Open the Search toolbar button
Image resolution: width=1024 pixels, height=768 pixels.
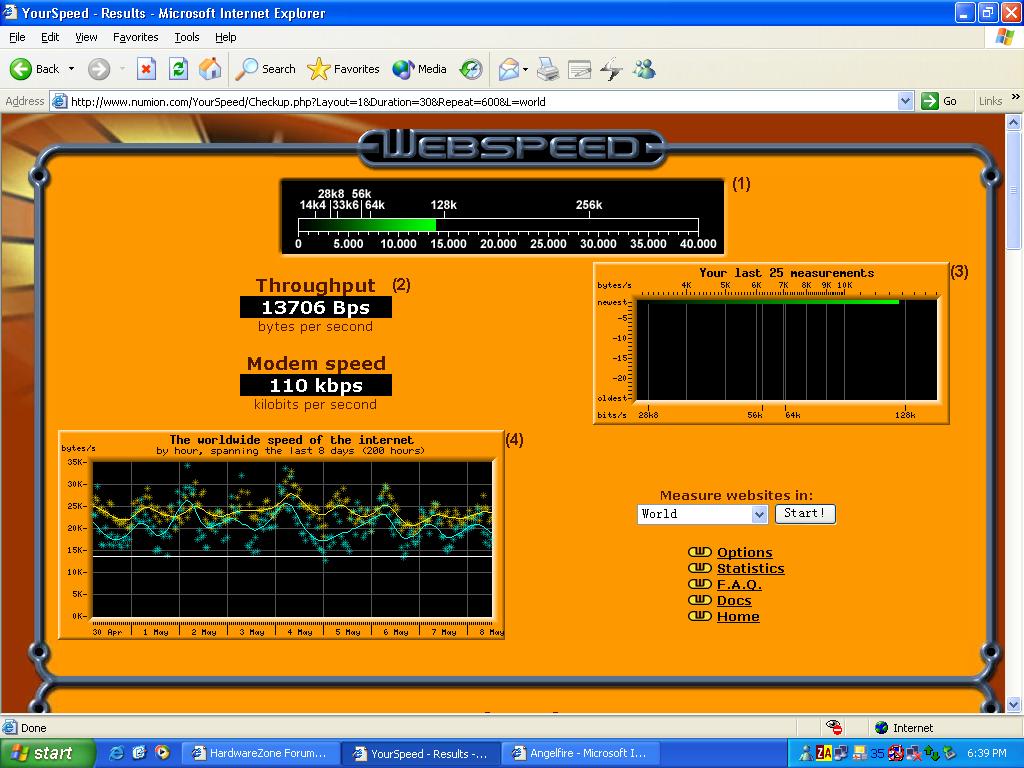click(x=266, y=69)
